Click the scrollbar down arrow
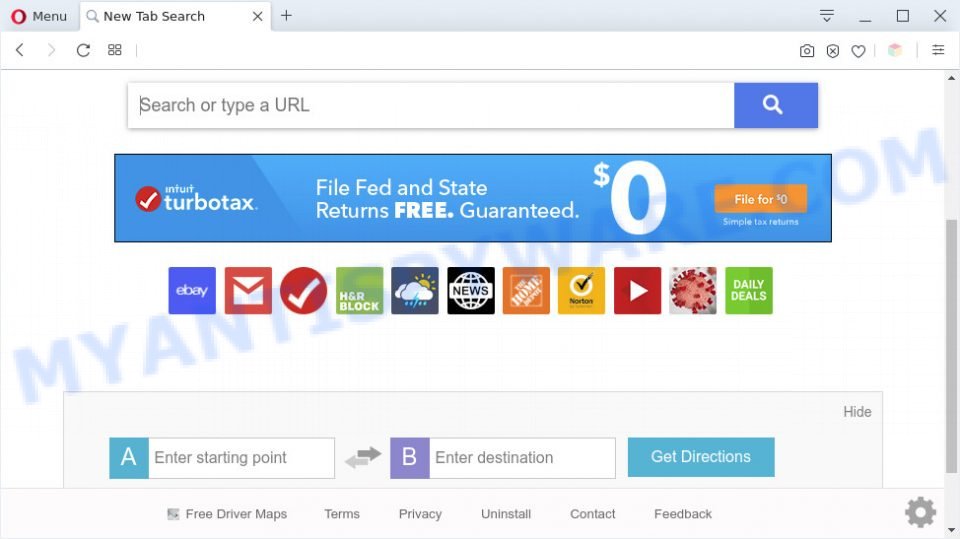960x539 pixels. coord(951,530)
